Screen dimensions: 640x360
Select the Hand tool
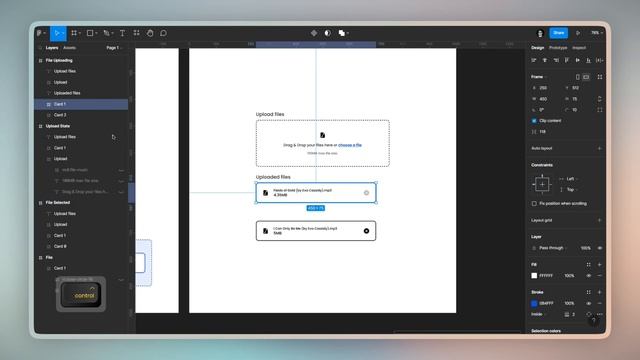(150, 33)
